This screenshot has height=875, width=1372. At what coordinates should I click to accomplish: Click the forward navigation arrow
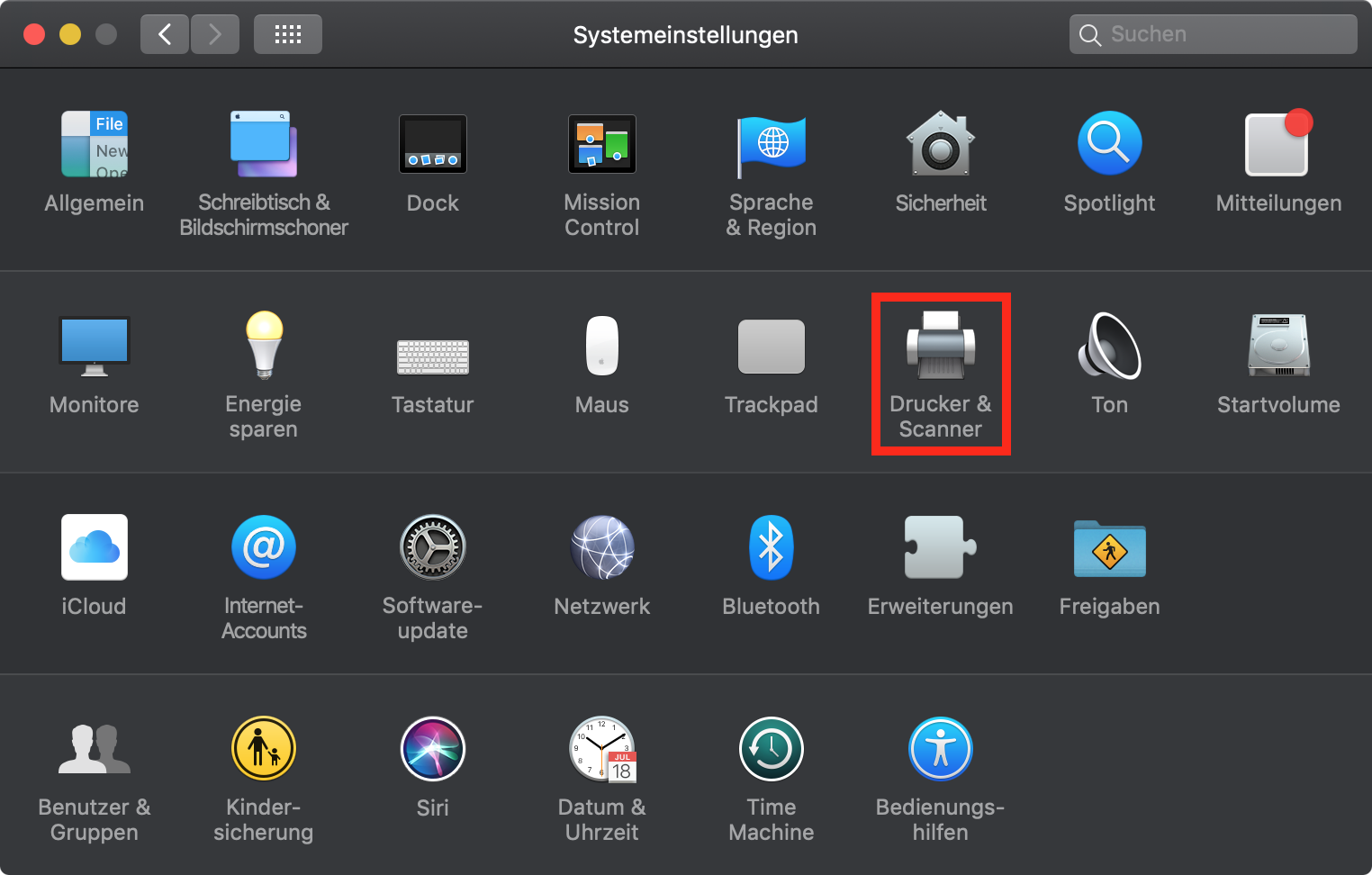[215, 34]
